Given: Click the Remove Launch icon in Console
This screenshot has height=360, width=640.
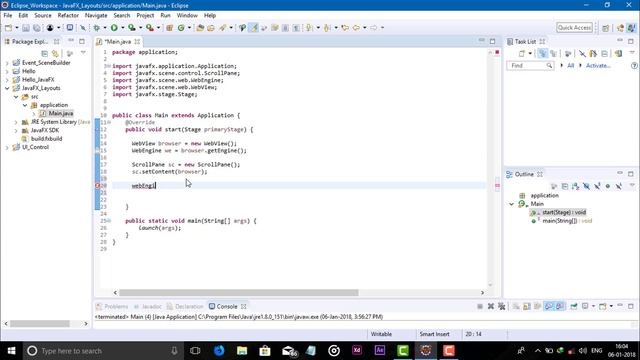Looking at the screenshot, I should point(491,306).
